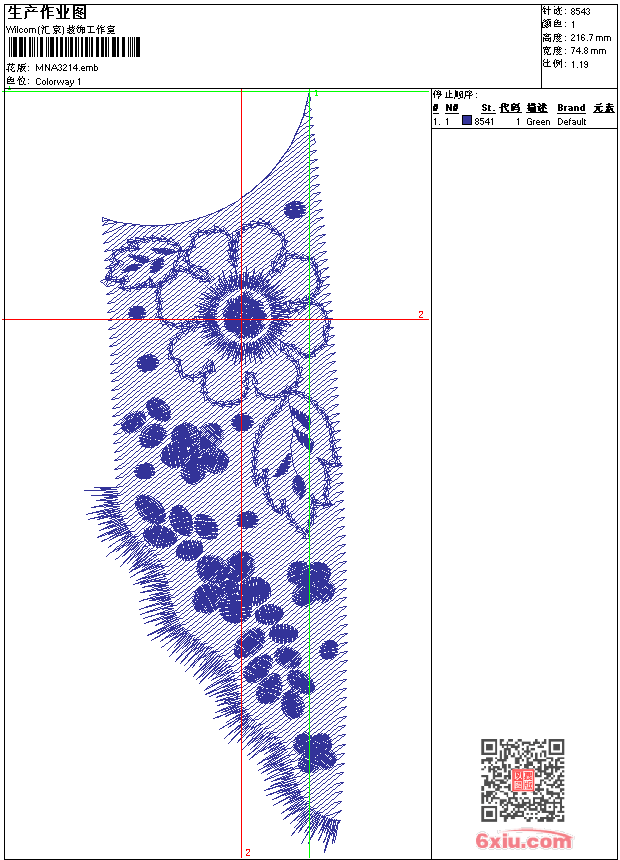Select the 'Colorway 1' text
Screen dimensions: 620x860
(58, 82)
